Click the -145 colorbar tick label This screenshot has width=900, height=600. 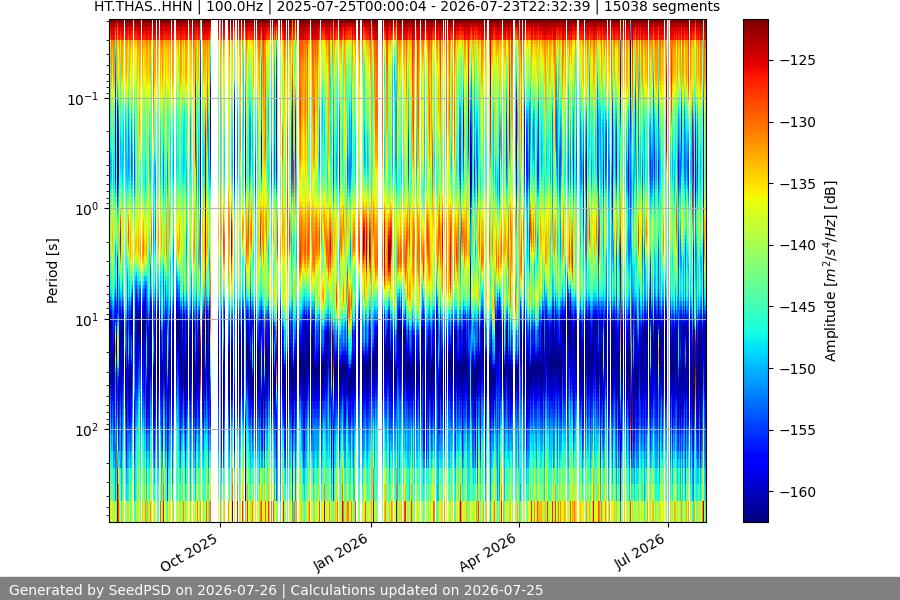coord(798,307)
